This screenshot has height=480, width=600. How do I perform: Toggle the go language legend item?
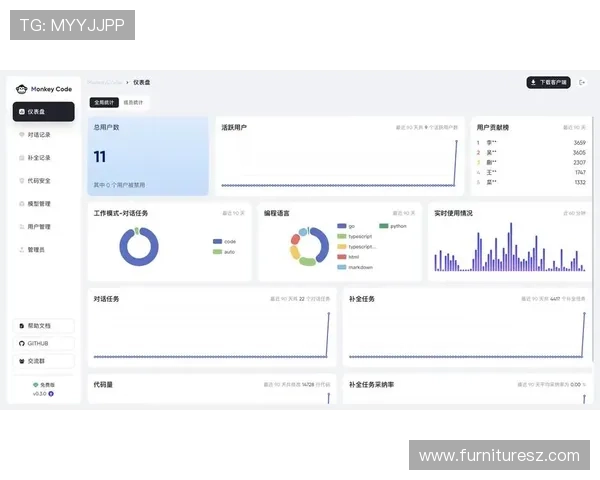[x=346, y=226]
